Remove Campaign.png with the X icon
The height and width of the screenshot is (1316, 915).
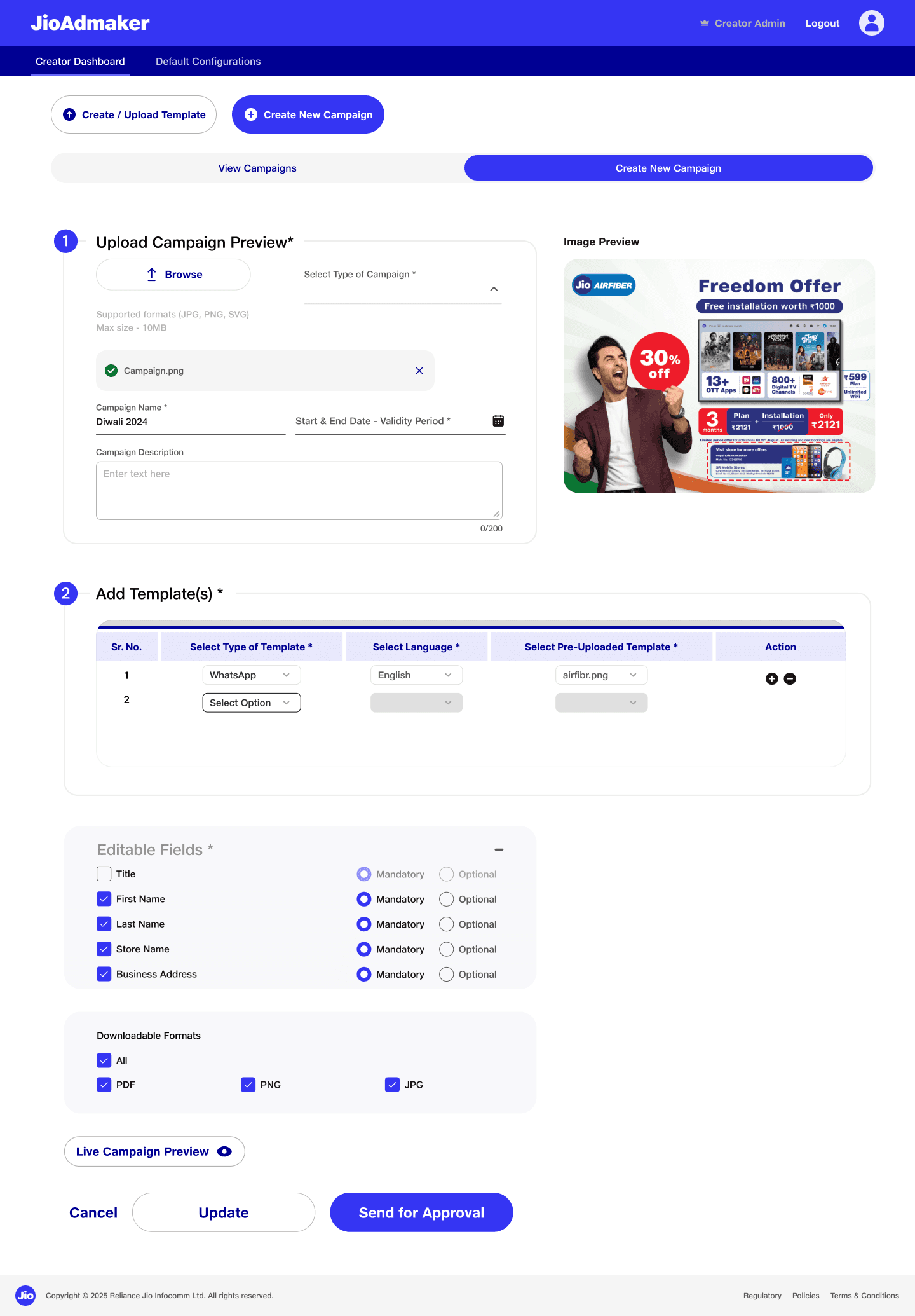point(419,371)
